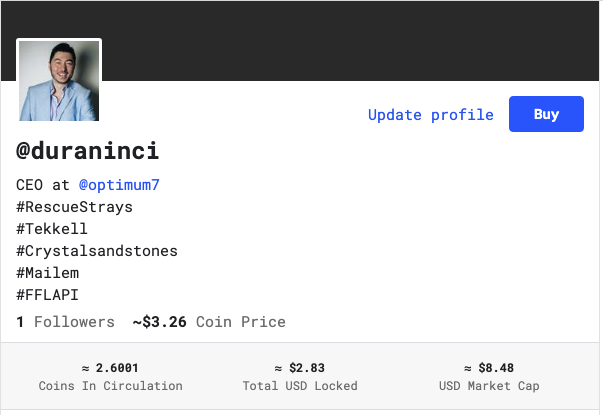Click the @duraninci username heading
Image resolution: width=603 pixels, height=415 pixels.
coord(88,151)
